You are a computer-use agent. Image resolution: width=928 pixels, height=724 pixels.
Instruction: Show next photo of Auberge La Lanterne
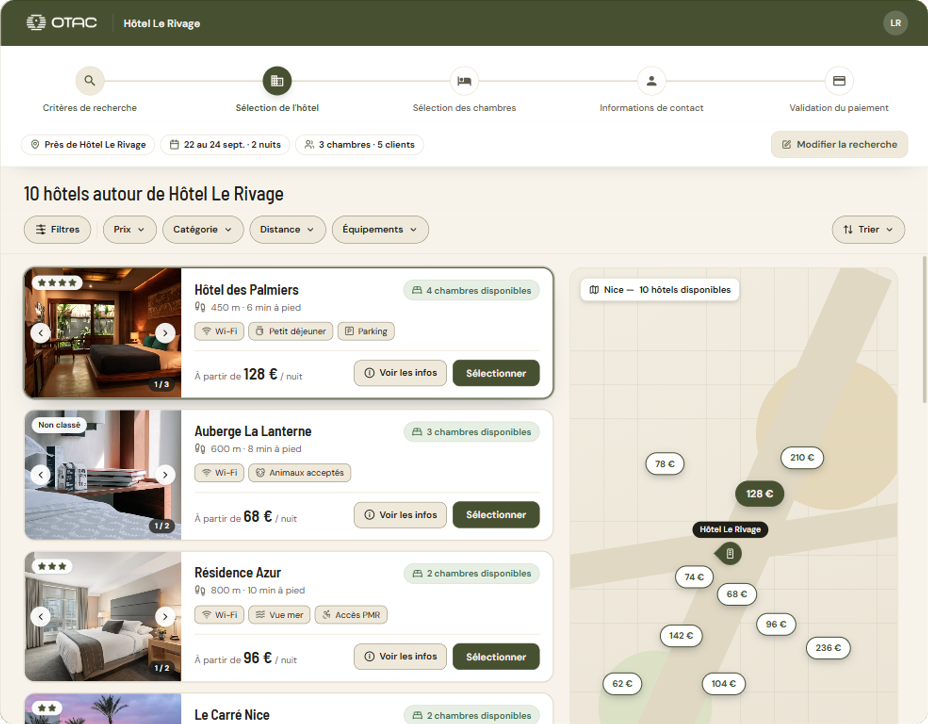click(x=165, y=475)
